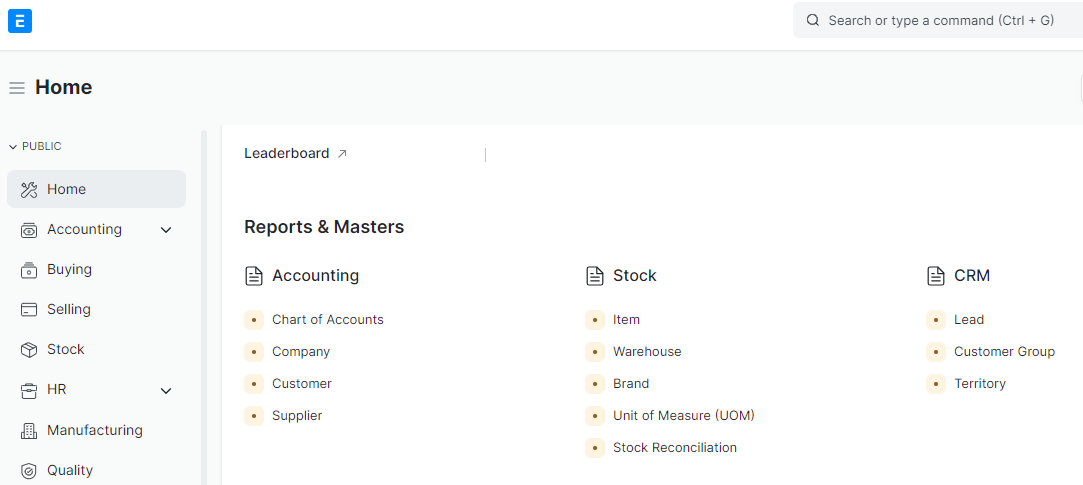Expand the HR sidebar chevron
The height and width of the screenshot is (485, 1083).
point(166,391)
